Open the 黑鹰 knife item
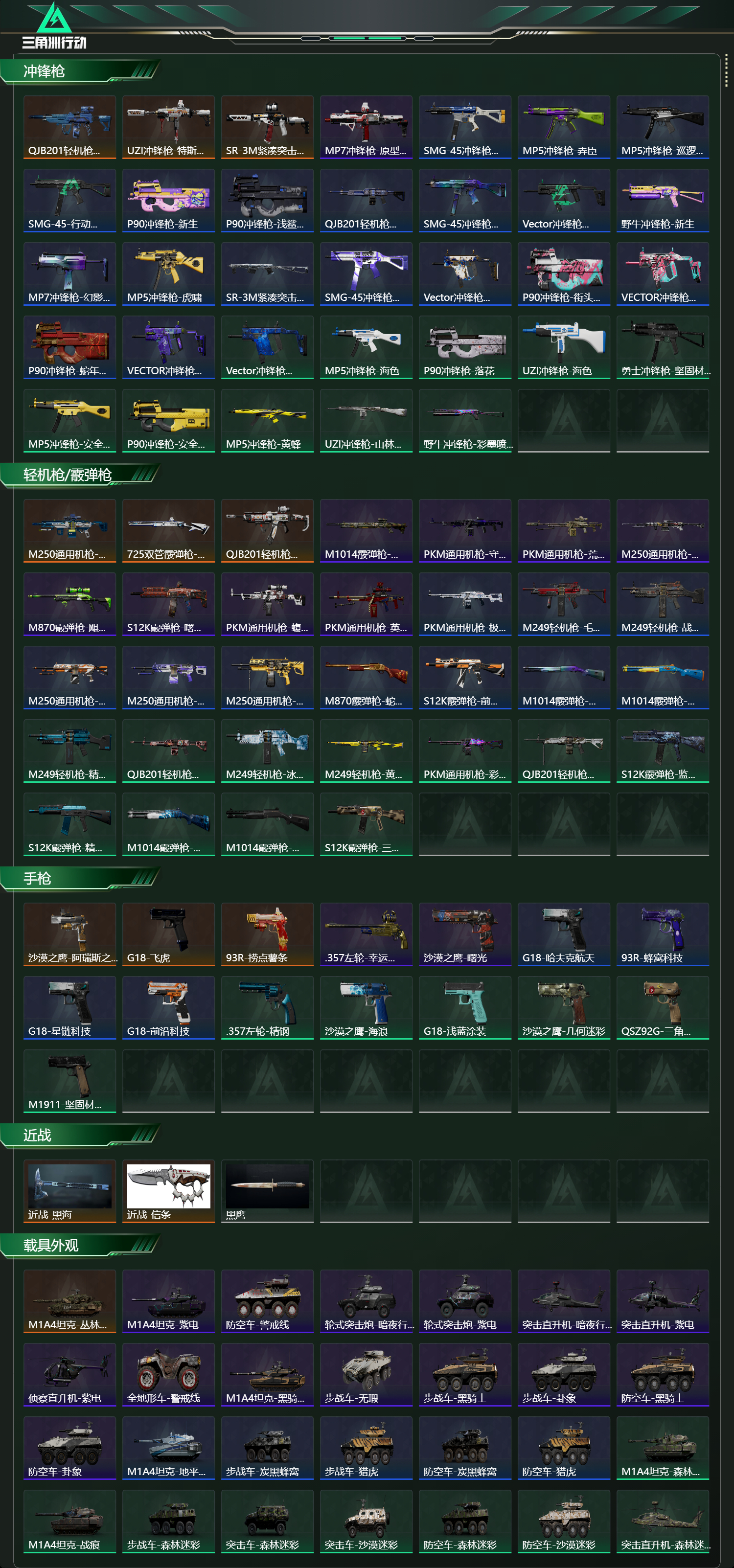The image size is (734, 1568). tap(267, 1191)
